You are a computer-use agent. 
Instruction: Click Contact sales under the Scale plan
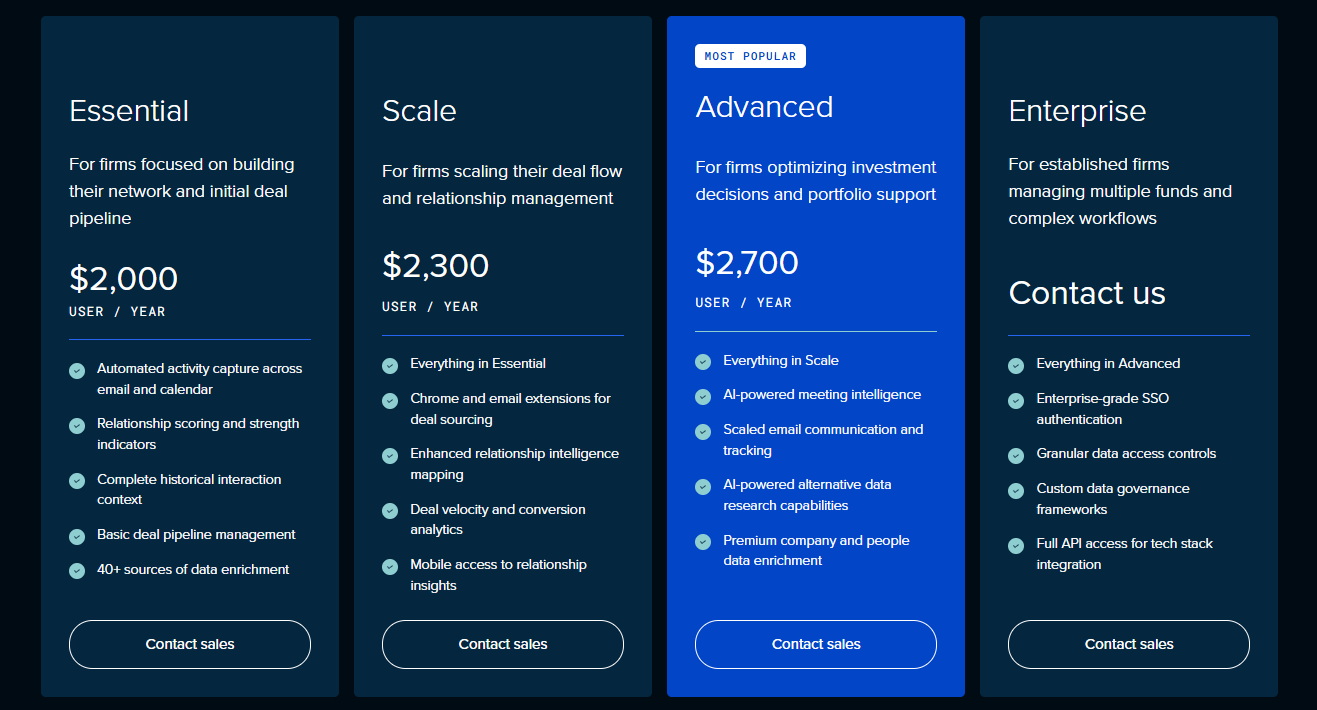[503, 644]
